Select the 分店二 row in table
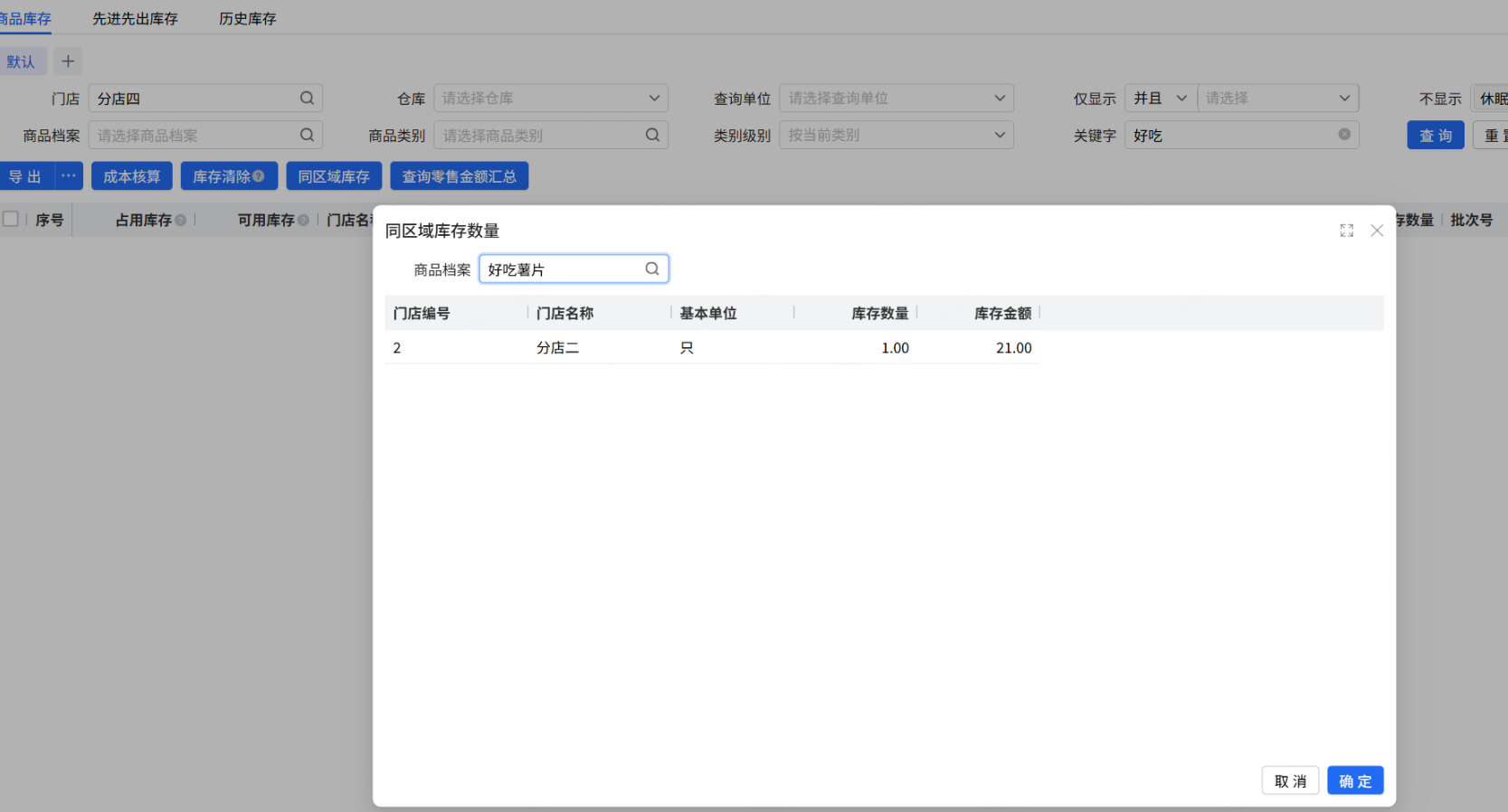 (712, 347)
